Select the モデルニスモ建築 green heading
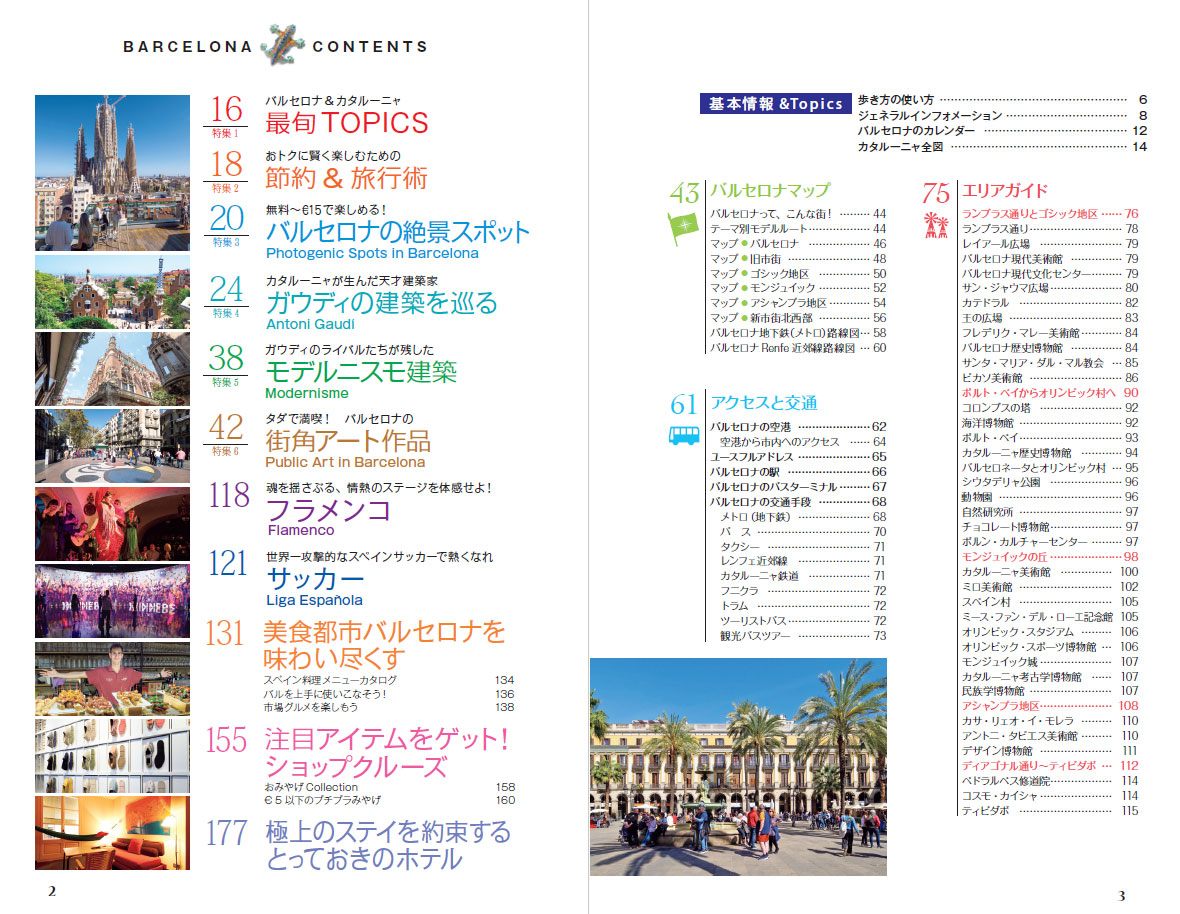The image size is (1180, 914). (x=361, y=372)
